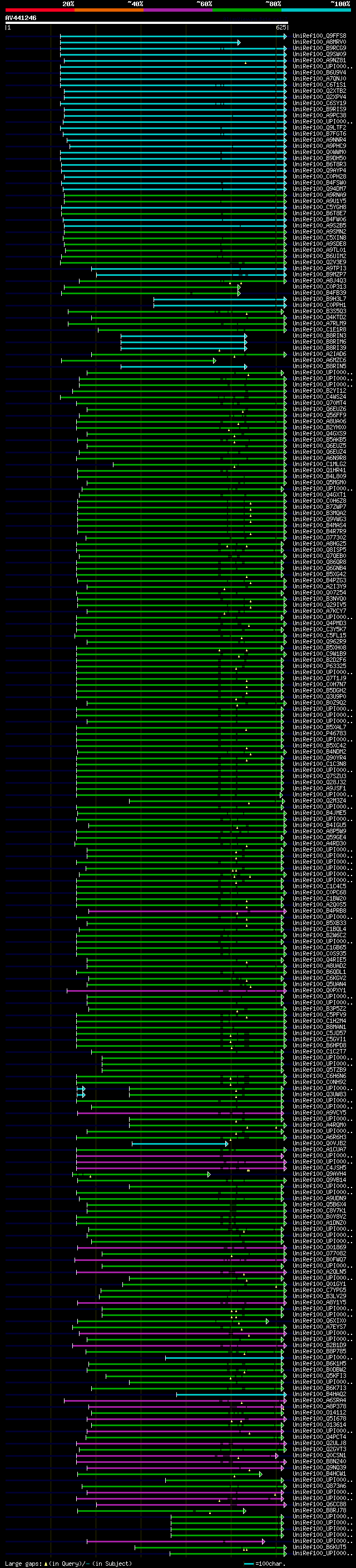Click the UniRef100_B5AKB5 entry

click(x=319, y=439)
